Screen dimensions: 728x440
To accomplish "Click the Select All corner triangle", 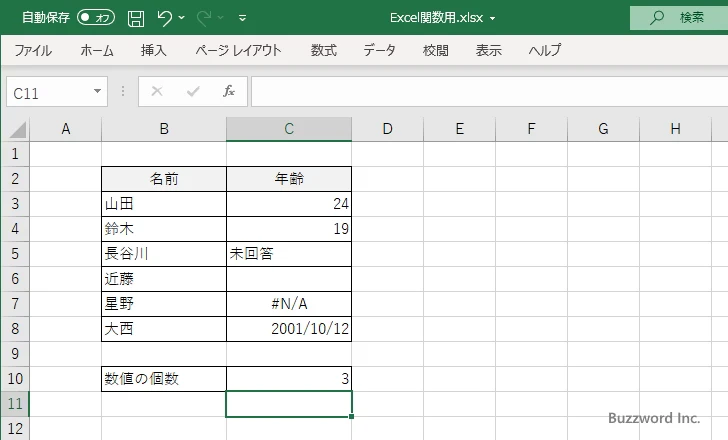I will tap(18, 130).
